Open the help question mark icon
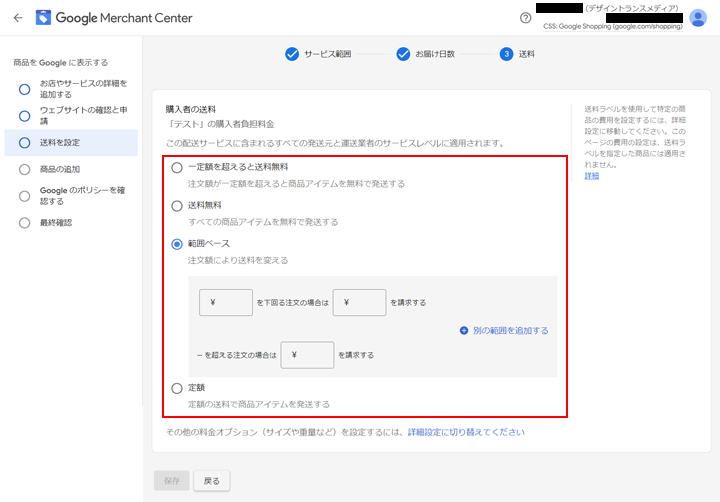This screenshot has height=502, width=720. click(x=526, y=18)
